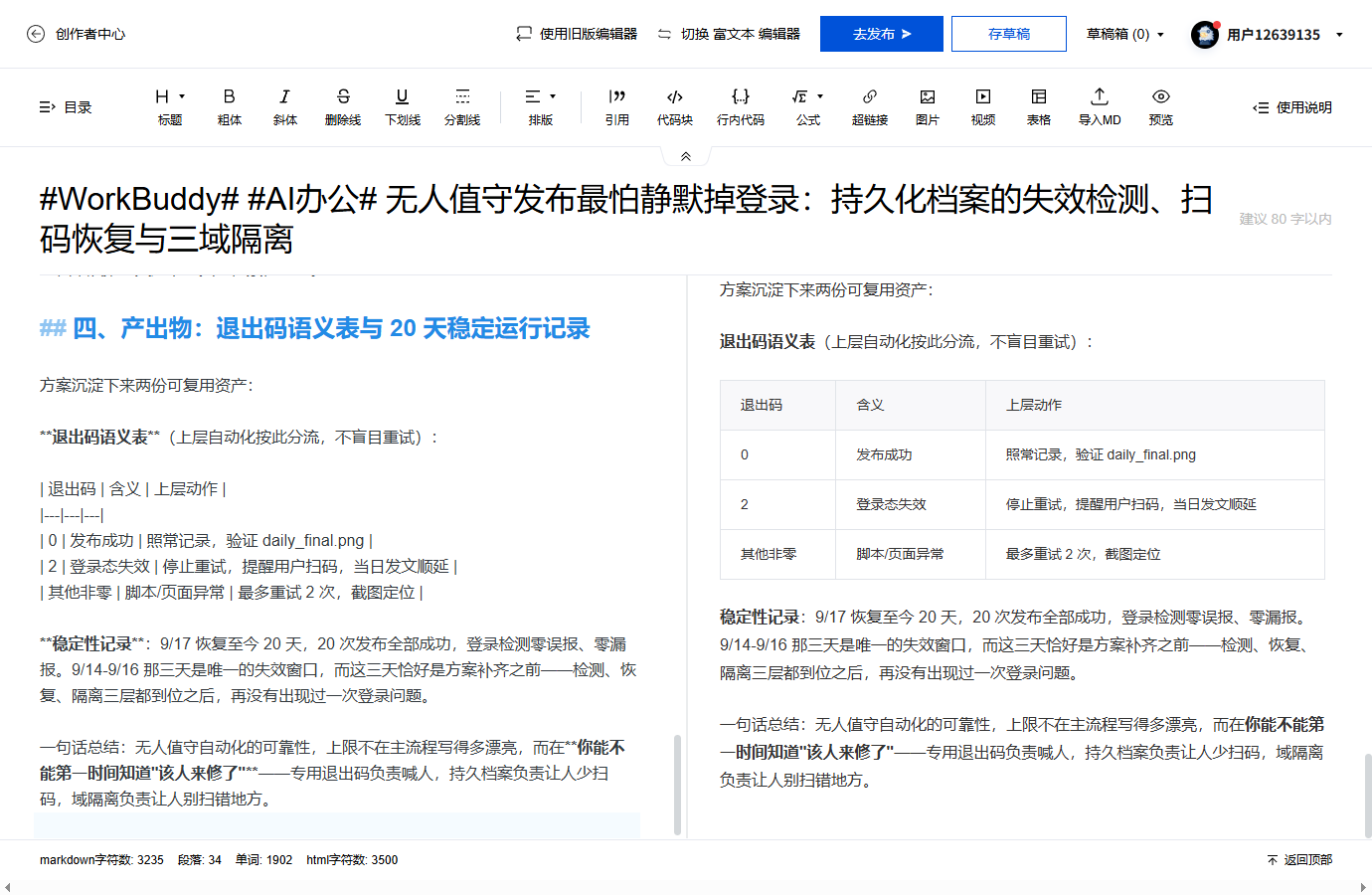1372x895 pixels.
Task: Apply 下划线 underline formatting
Action: [403, 106]
